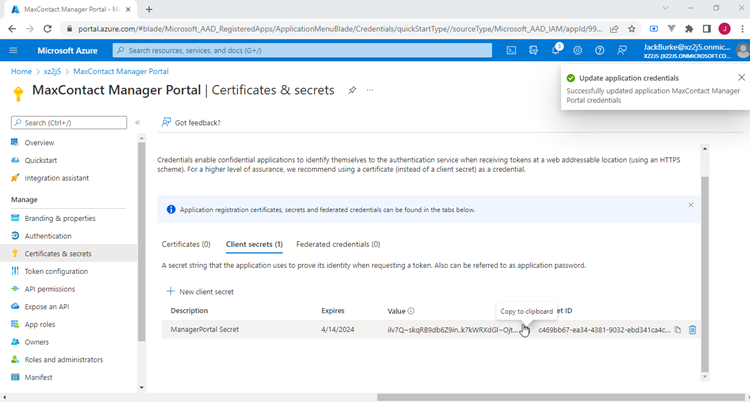750x402 pixels.
Task: Click New client secret
Action: 200,291
